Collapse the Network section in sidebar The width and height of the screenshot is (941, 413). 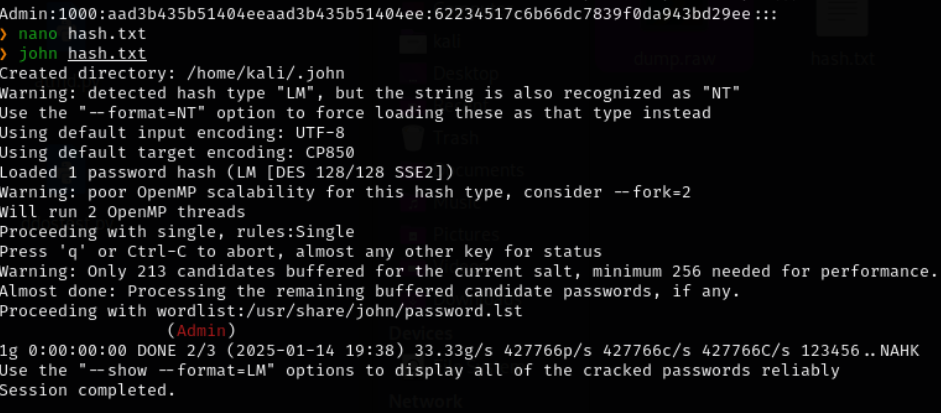coord(425,400)
